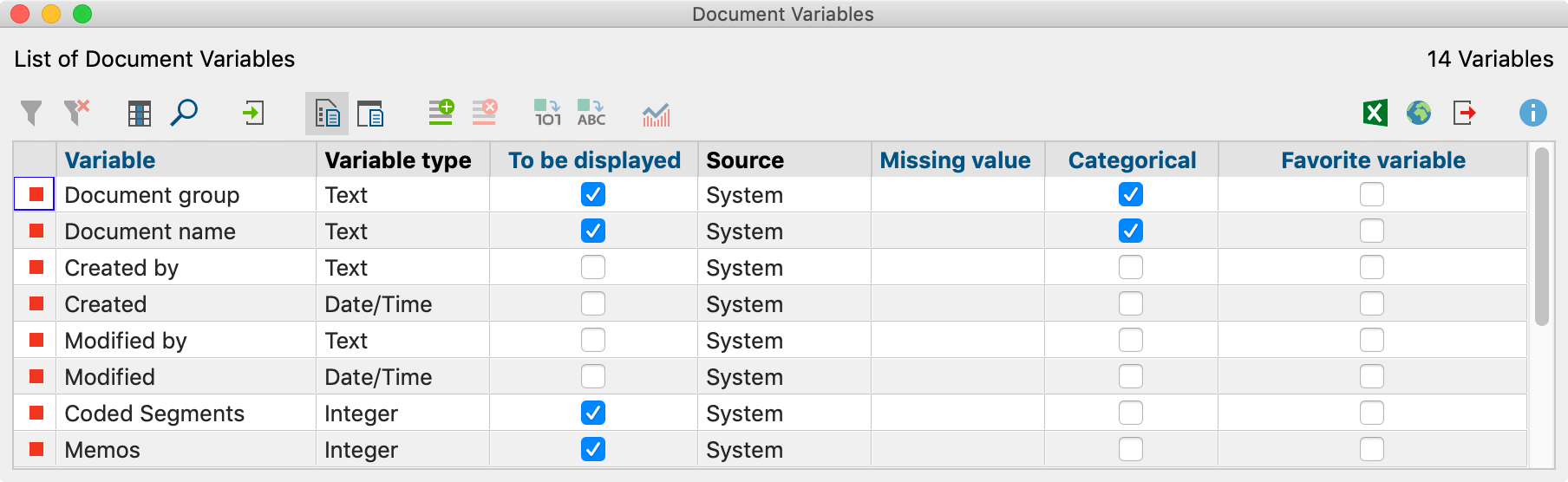This screenshot has width=1568, height=482.
Task: Click the Excel export icon
Action: pyautogui.click(x=1375, y=113)
